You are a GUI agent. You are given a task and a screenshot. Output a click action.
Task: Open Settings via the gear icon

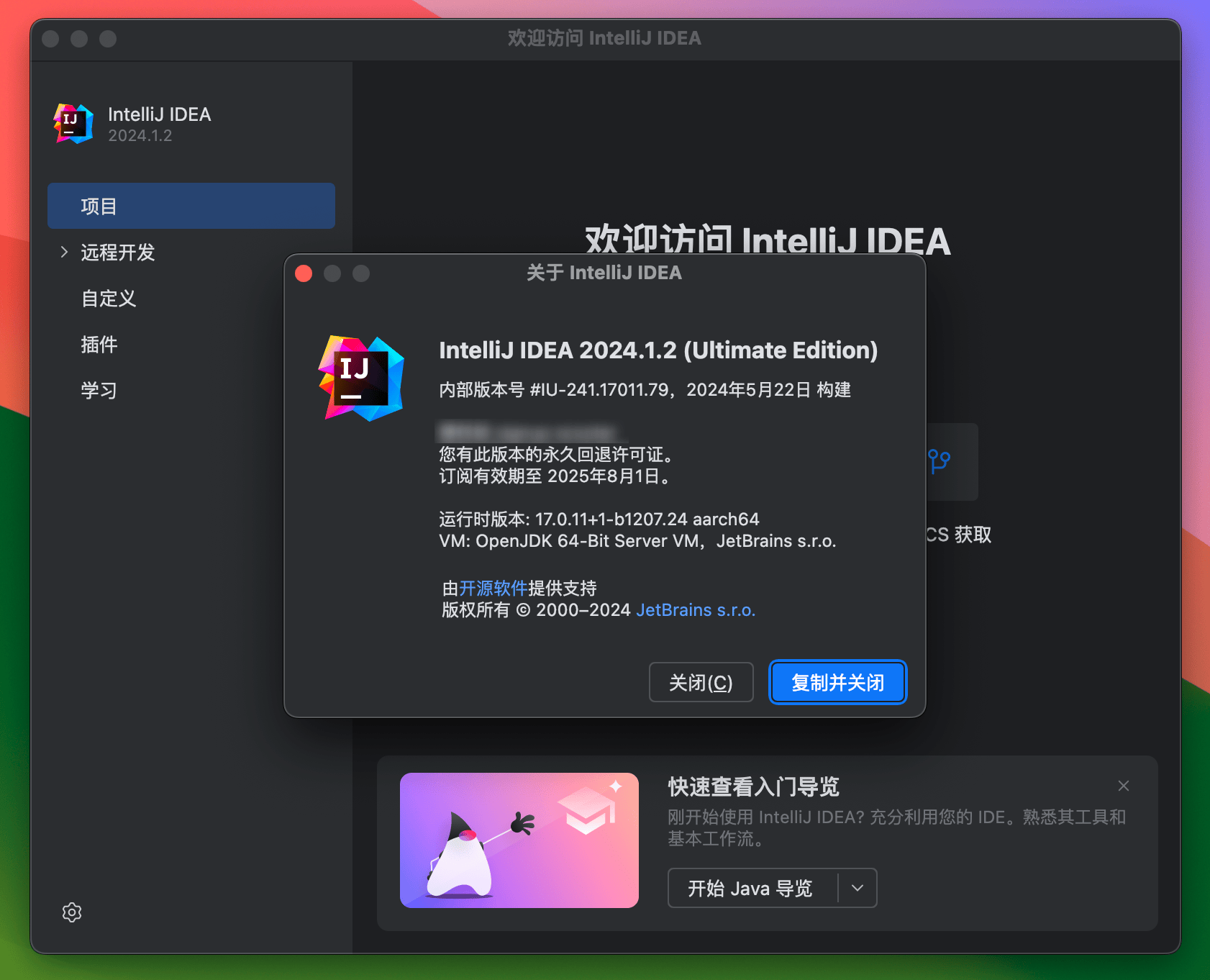click(72, 912)
